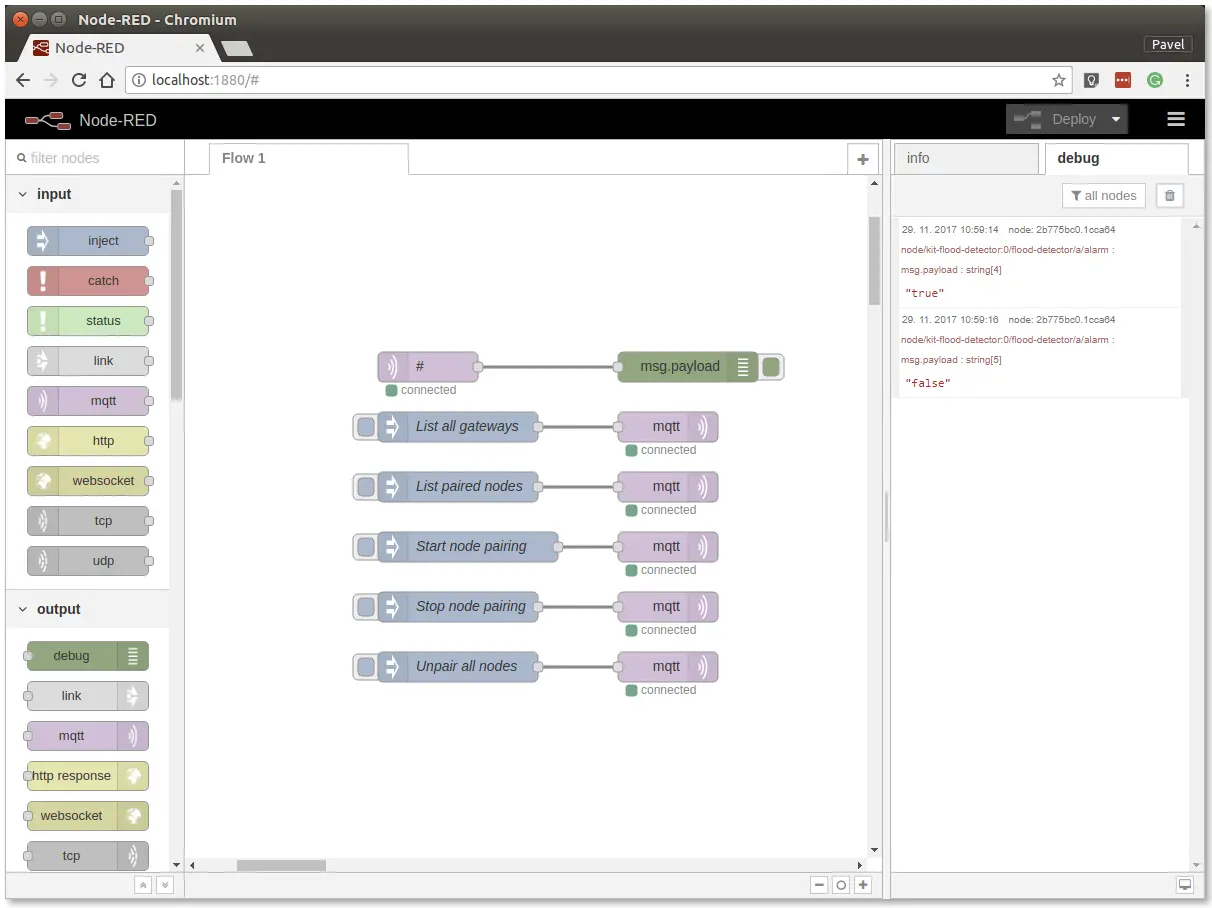This screenshot has width=1212, height=908.
Task: Select the debug output node in palette
Action: (88, 656)
